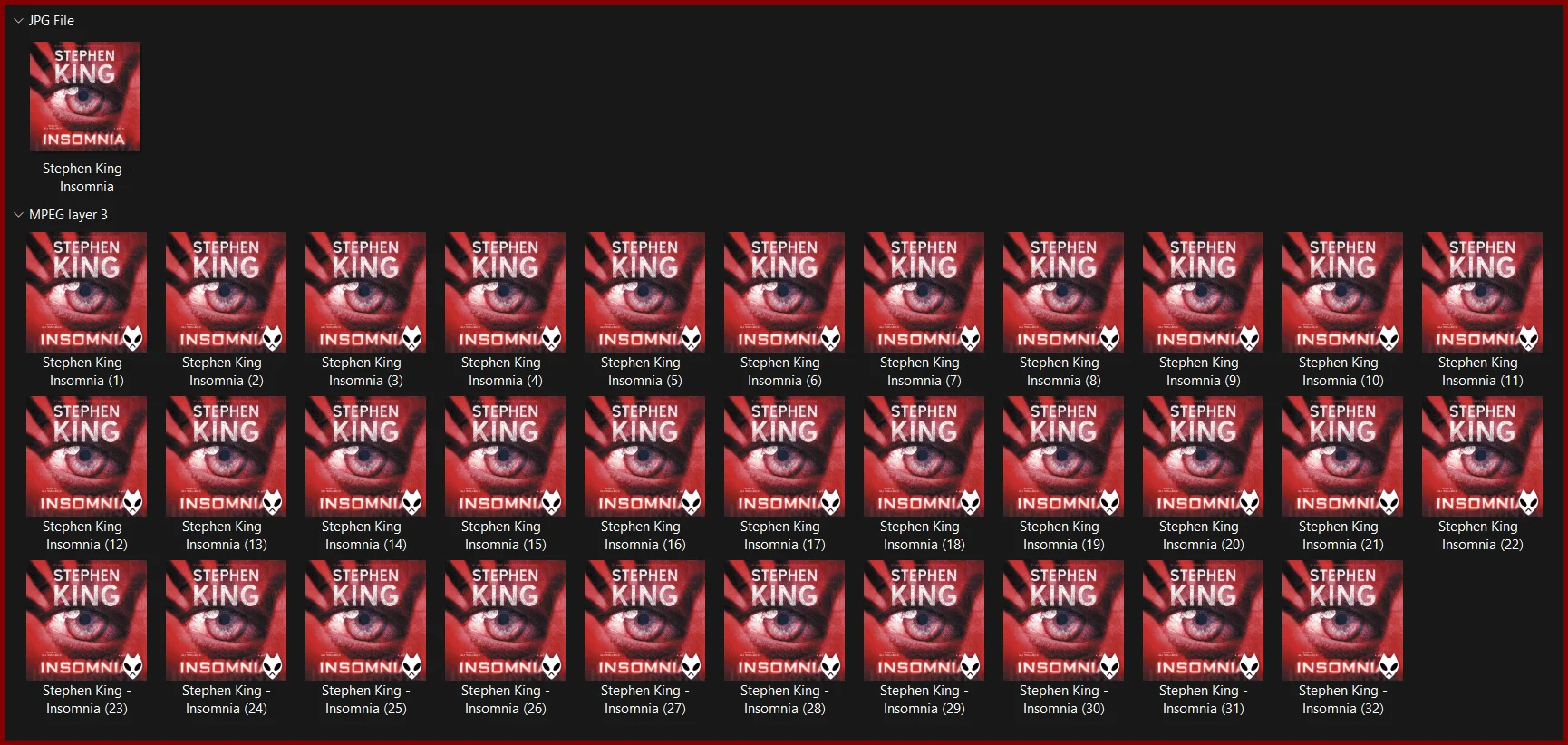Select the Insomnia (18) MP3 file icon
The width and height of the screenshot is (1568, 745).
(x=924, y=456)
